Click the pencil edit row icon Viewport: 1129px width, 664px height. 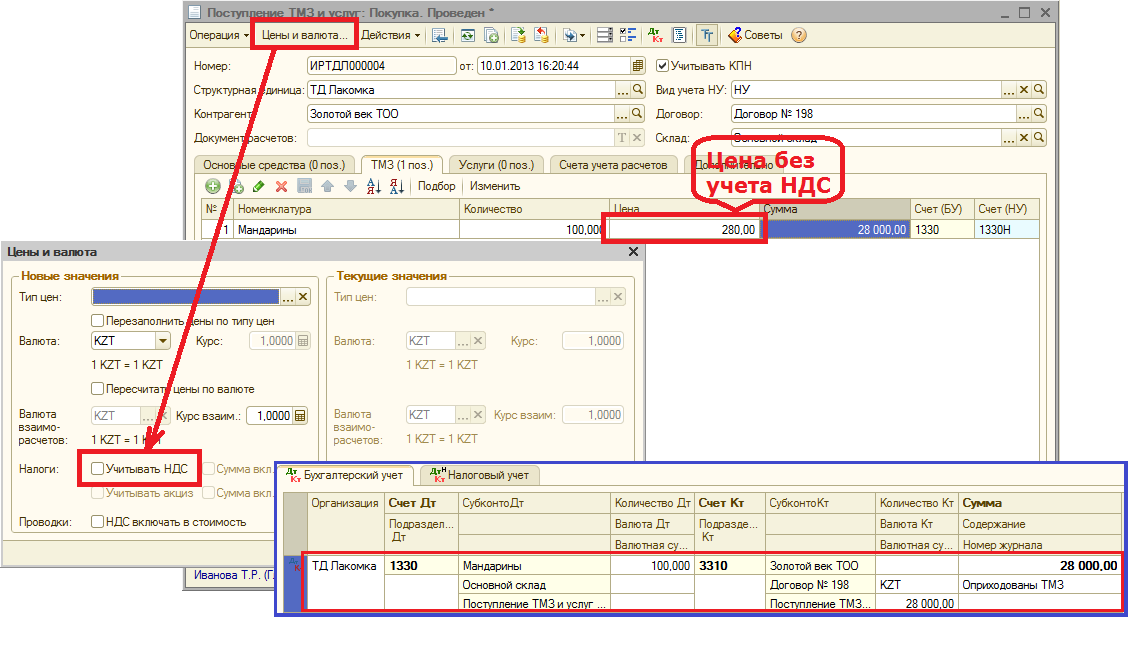258,186
